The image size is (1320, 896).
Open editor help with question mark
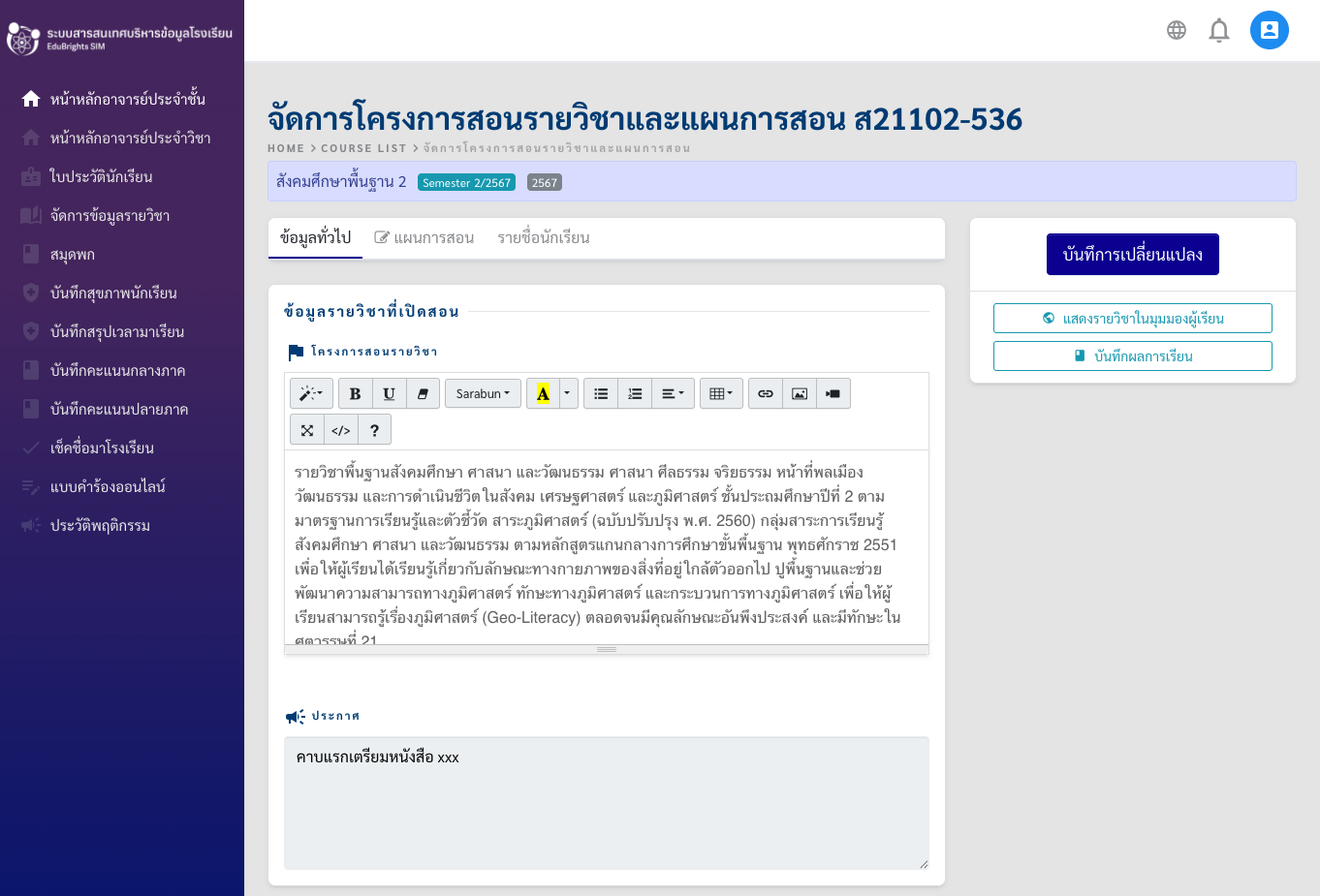[x=374, y=430]
